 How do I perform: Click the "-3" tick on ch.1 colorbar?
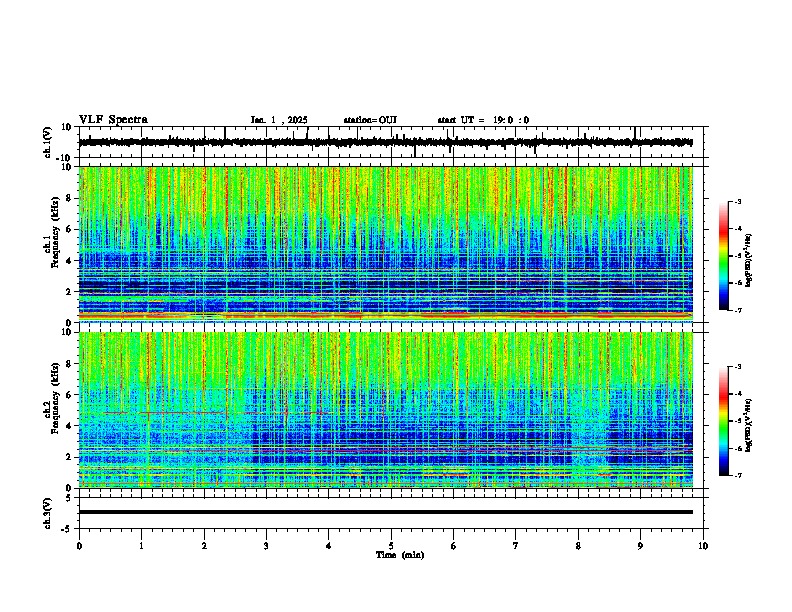(737, 201)
